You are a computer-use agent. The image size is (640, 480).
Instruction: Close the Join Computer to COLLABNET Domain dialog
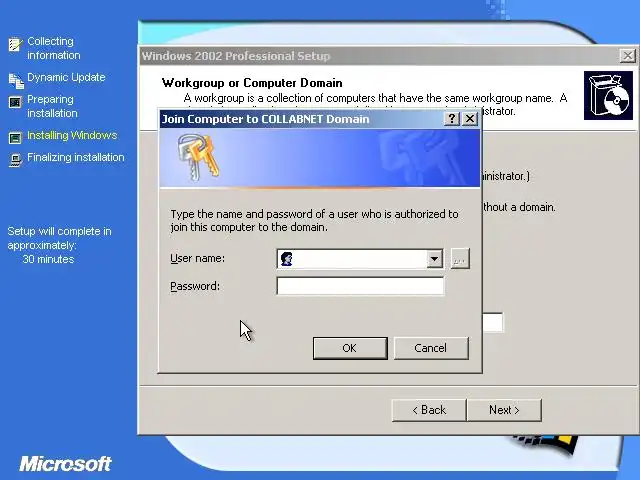[470, 119]
